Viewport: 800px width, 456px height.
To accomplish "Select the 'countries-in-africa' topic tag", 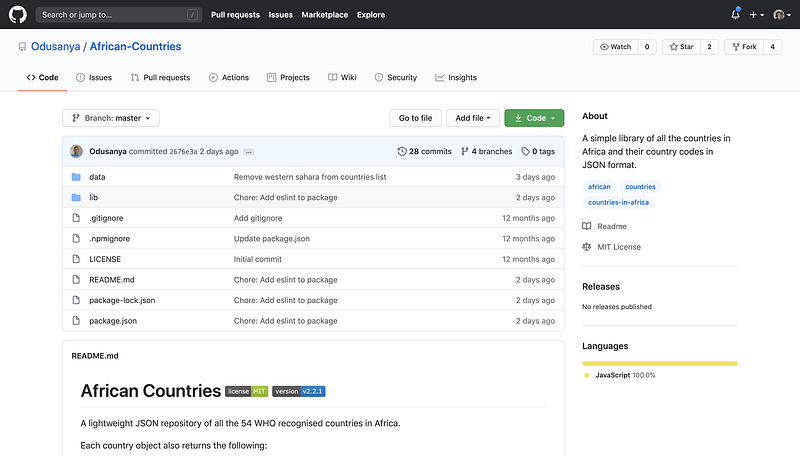I will (x=618, y=202).
